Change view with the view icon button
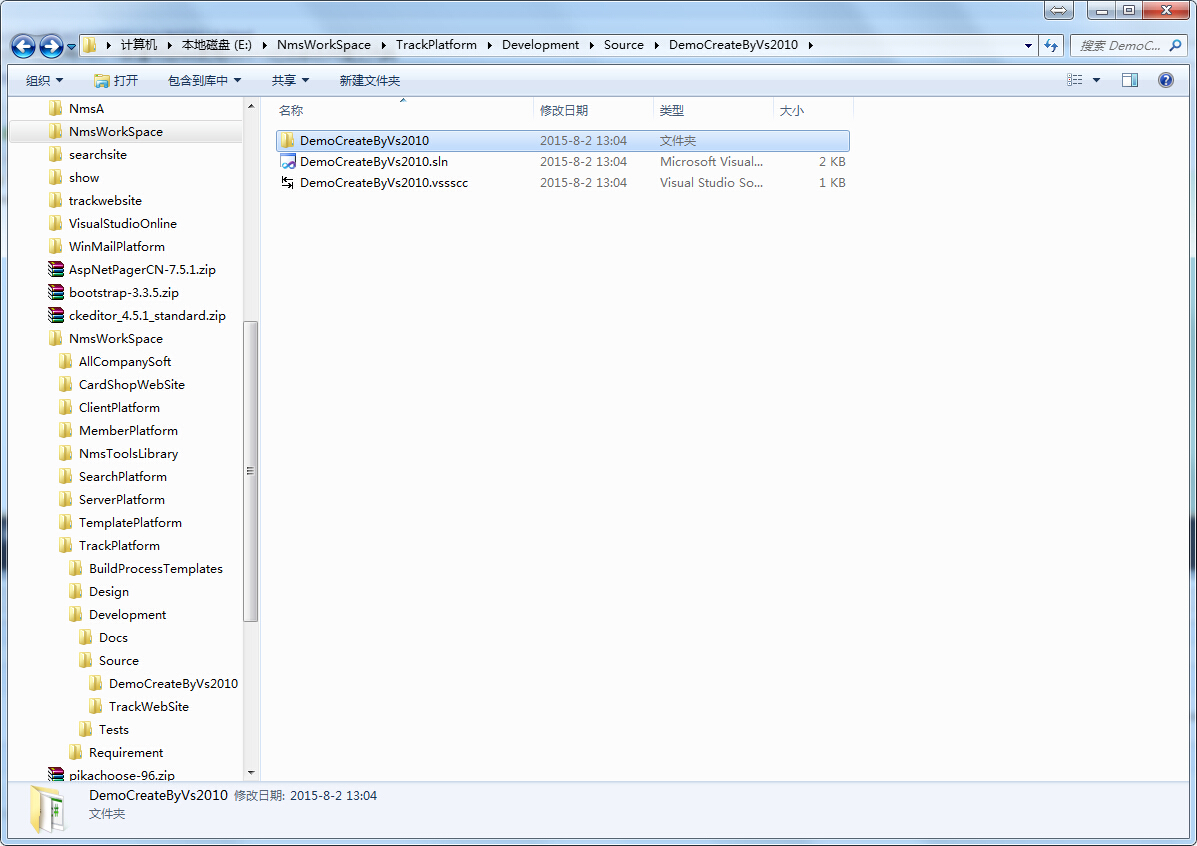The image size is (1197, 846). 1075,80
